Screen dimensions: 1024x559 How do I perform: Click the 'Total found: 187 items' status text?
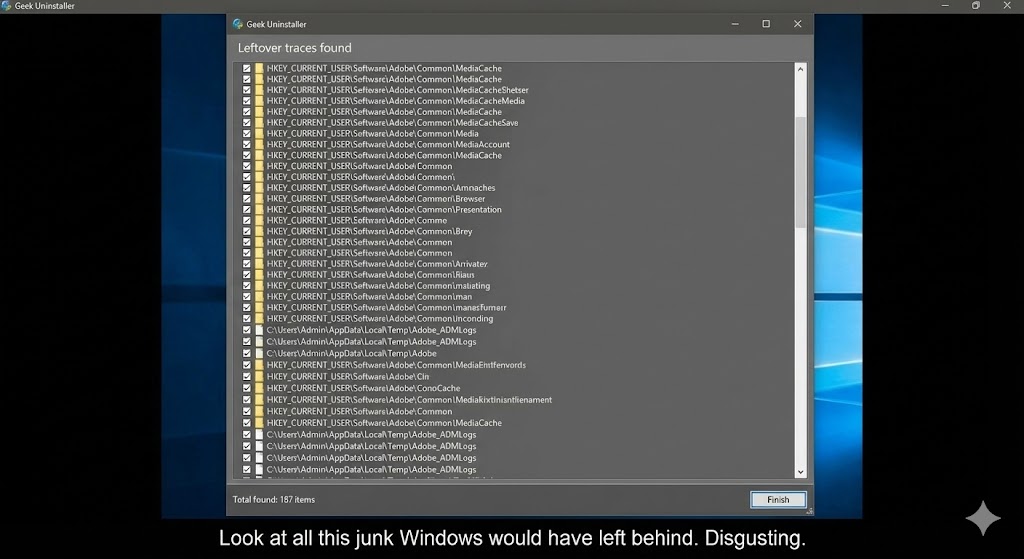pyautogui.click(x=274, y=500)
